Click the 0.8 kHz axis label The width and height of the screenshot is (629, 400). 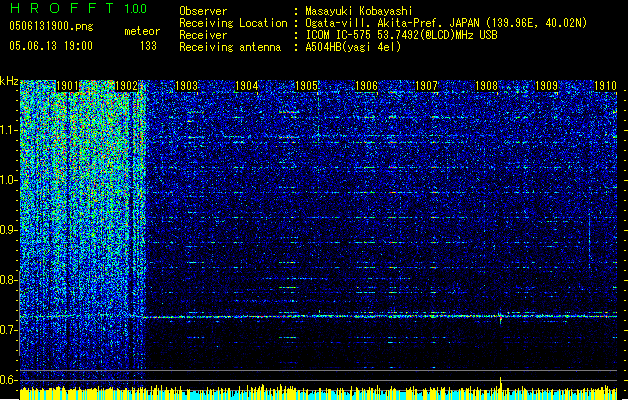point(9,280)
